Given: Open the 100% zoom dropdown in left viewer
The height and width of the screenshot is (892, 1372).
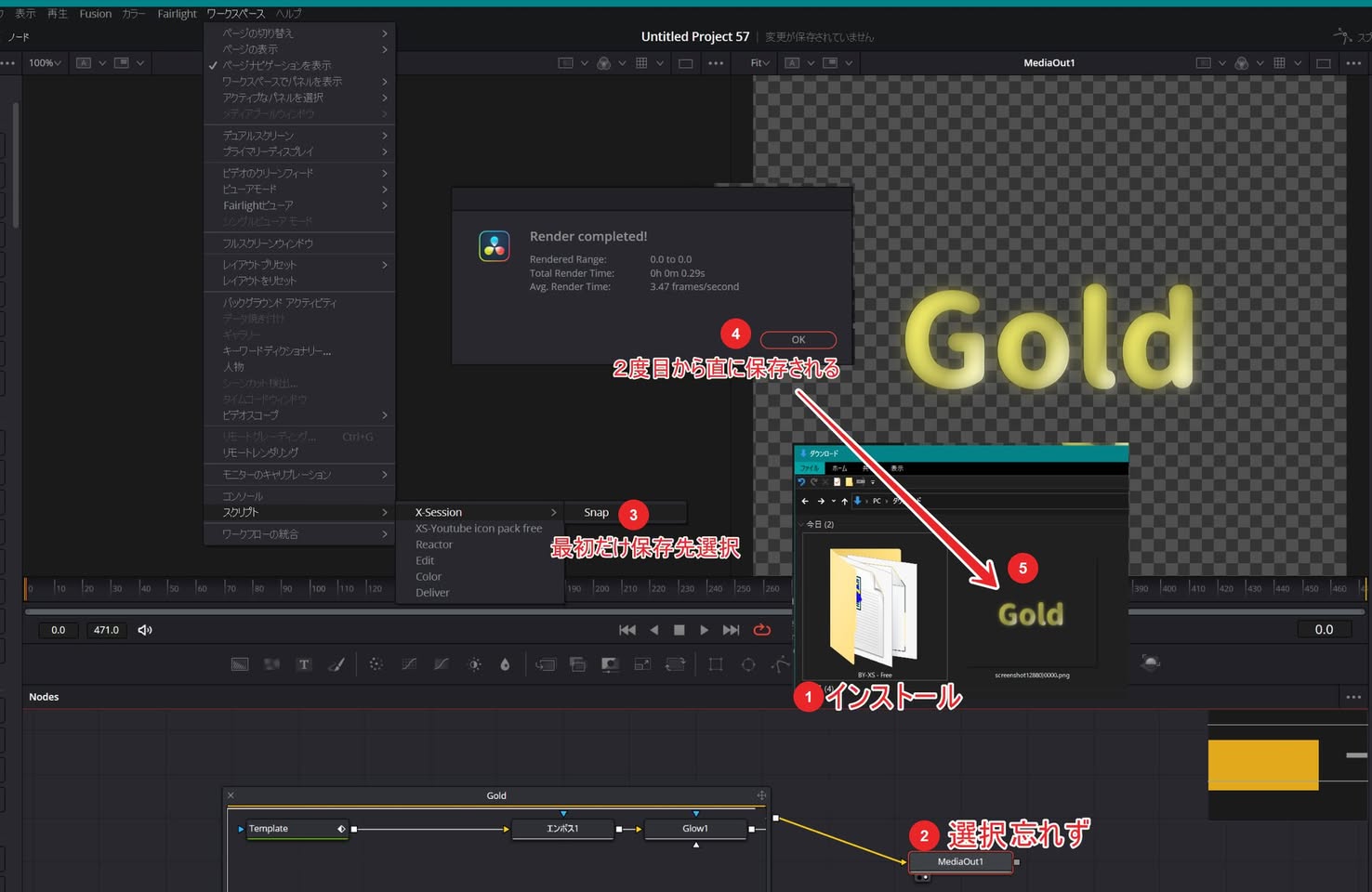Looking at the screenshot, I should 44,63.
